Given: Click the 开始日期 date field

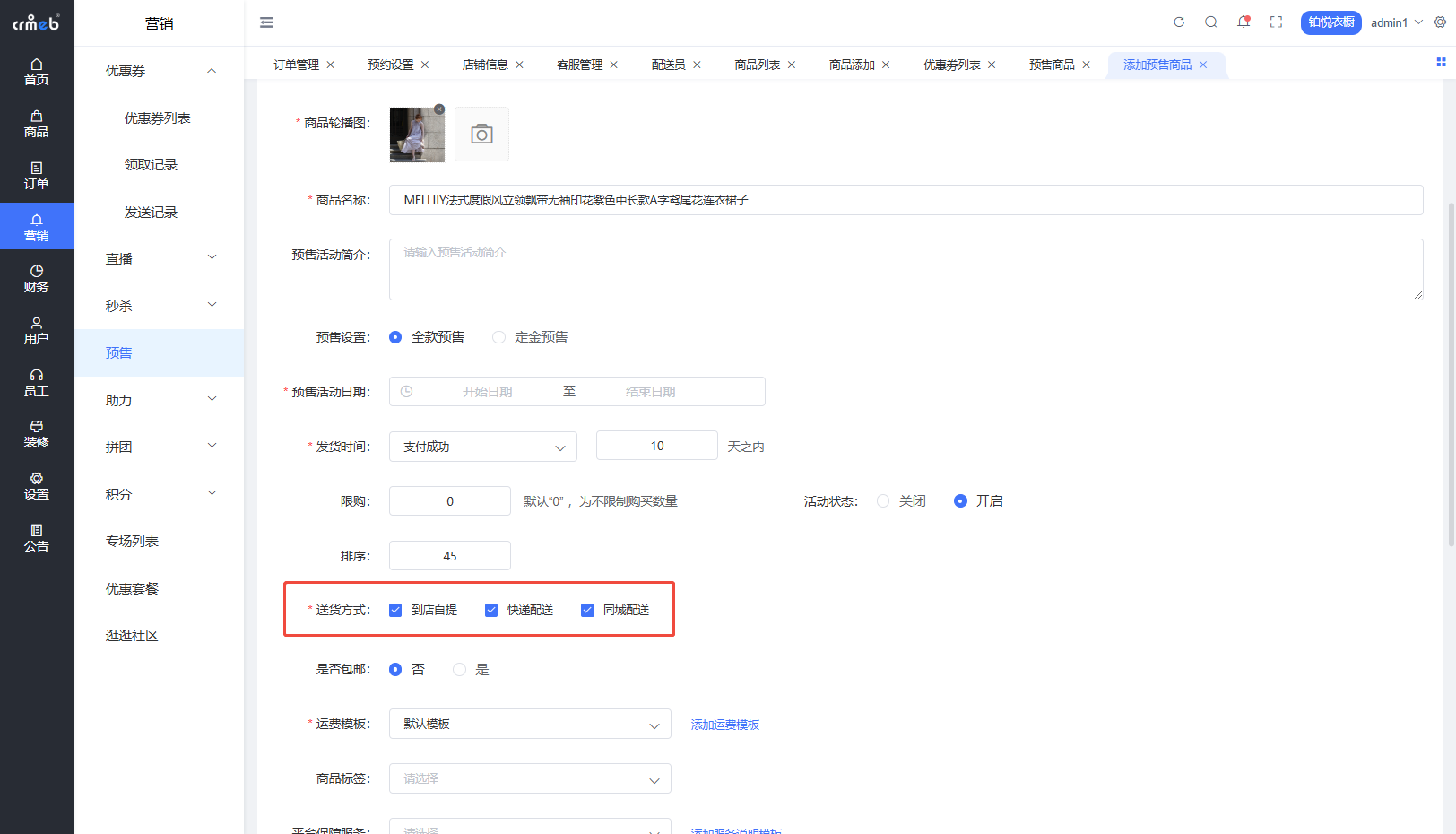Looking at the screenshot, I should 488,392.
